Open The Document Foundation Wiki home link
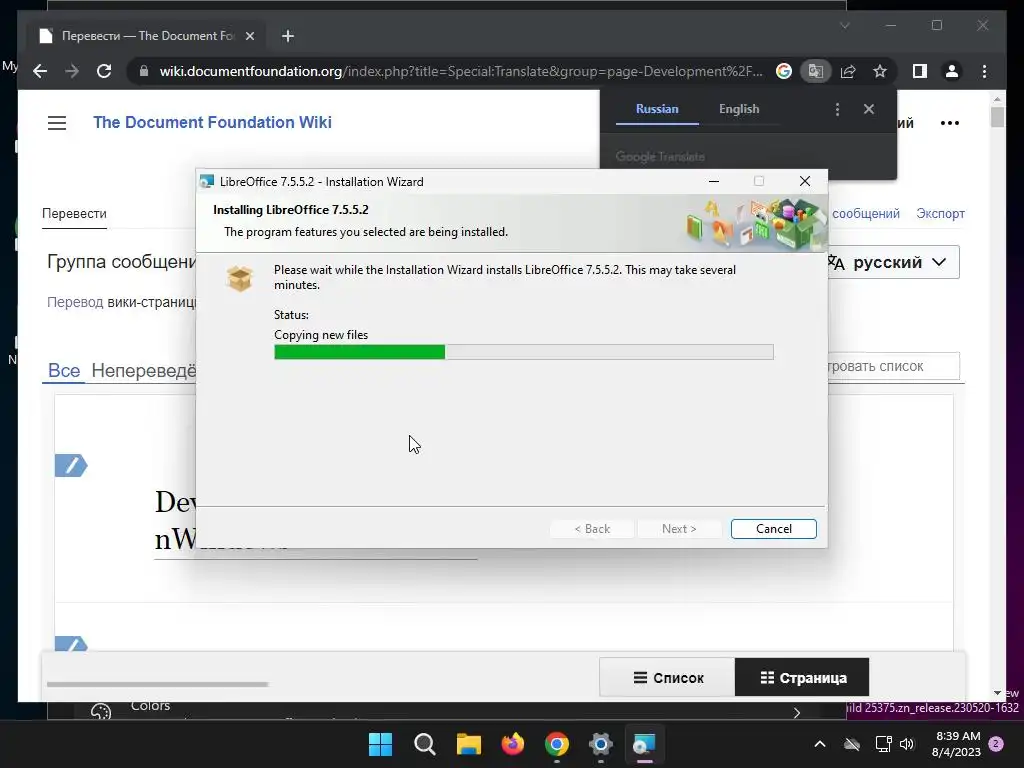Screen dimensions: 1024x768 click(212, 122)
